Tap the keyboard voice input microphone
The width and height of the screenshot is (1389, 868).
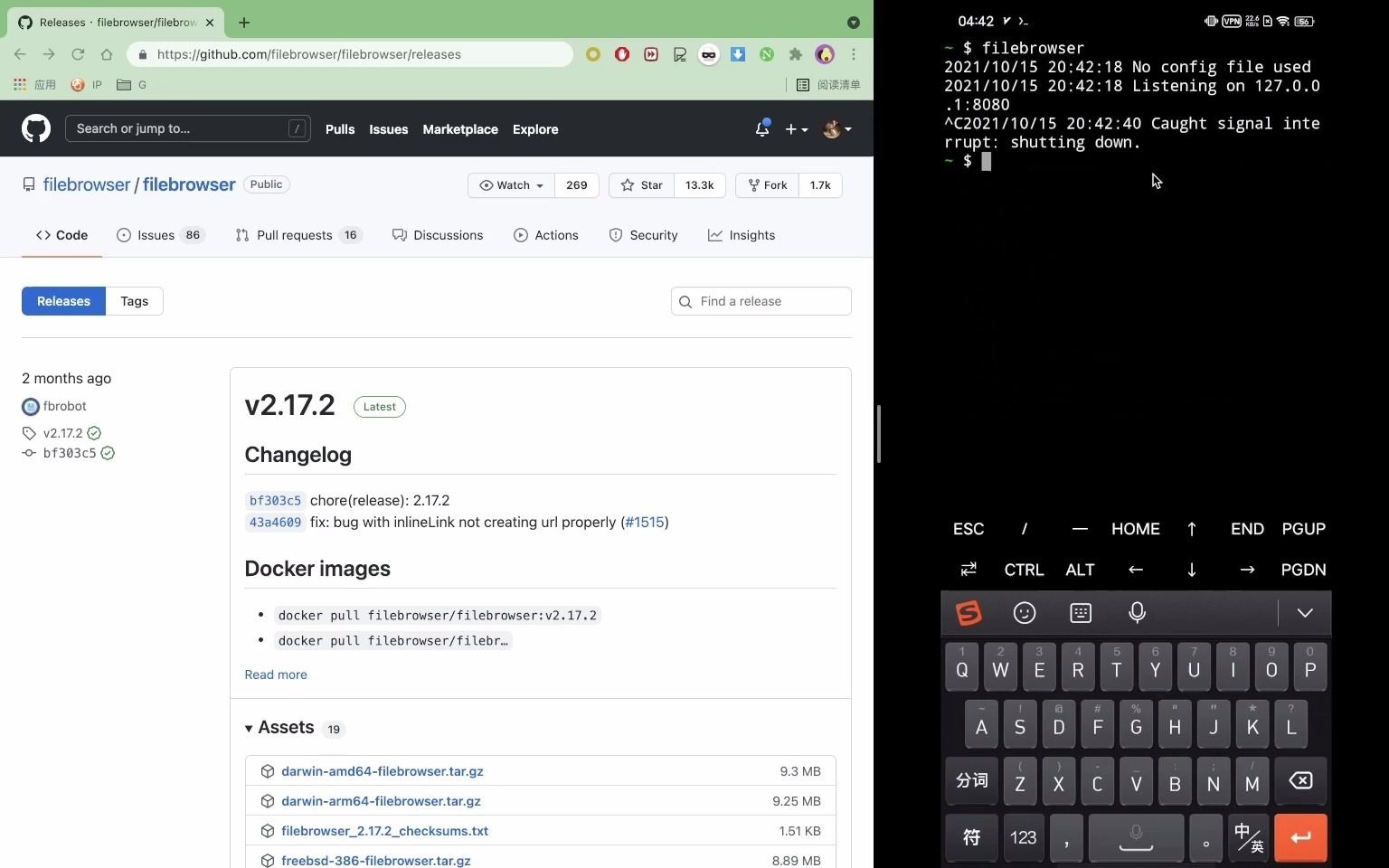coord(1138,613)
